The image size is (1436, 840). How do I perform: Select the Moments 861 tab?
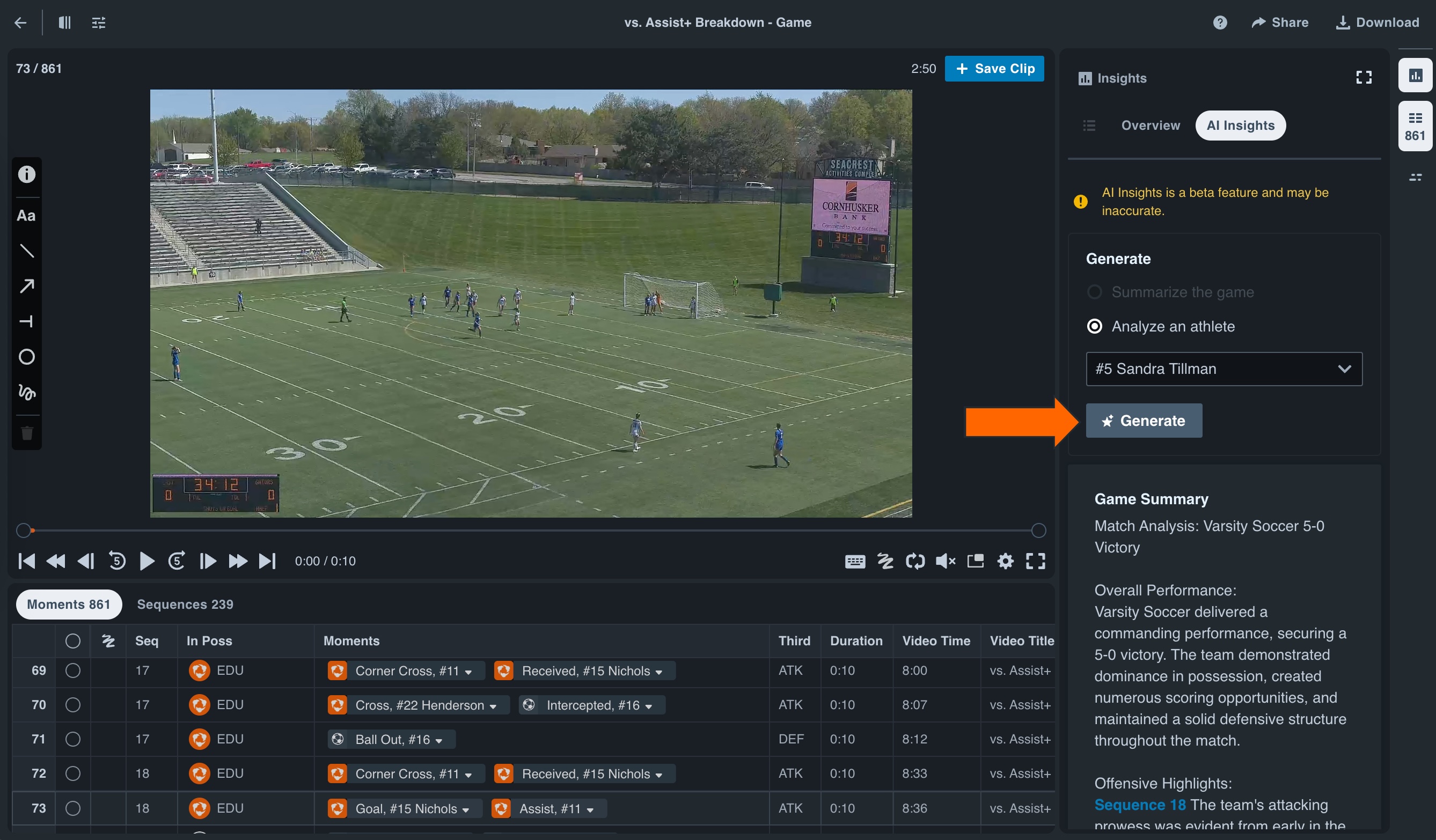coord(68,604)
